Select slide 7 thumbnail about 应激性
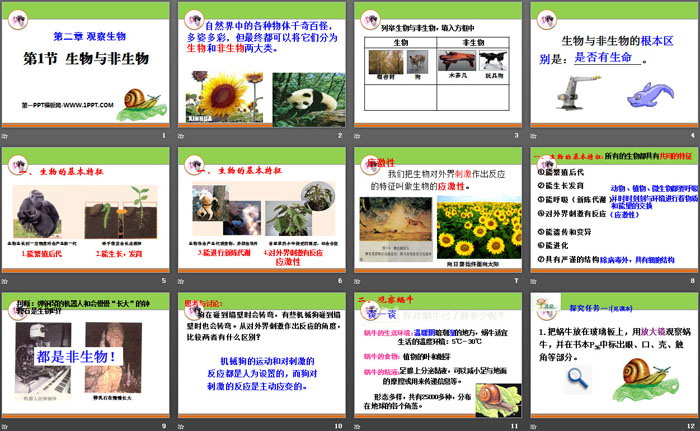 [x=438, y=210]
